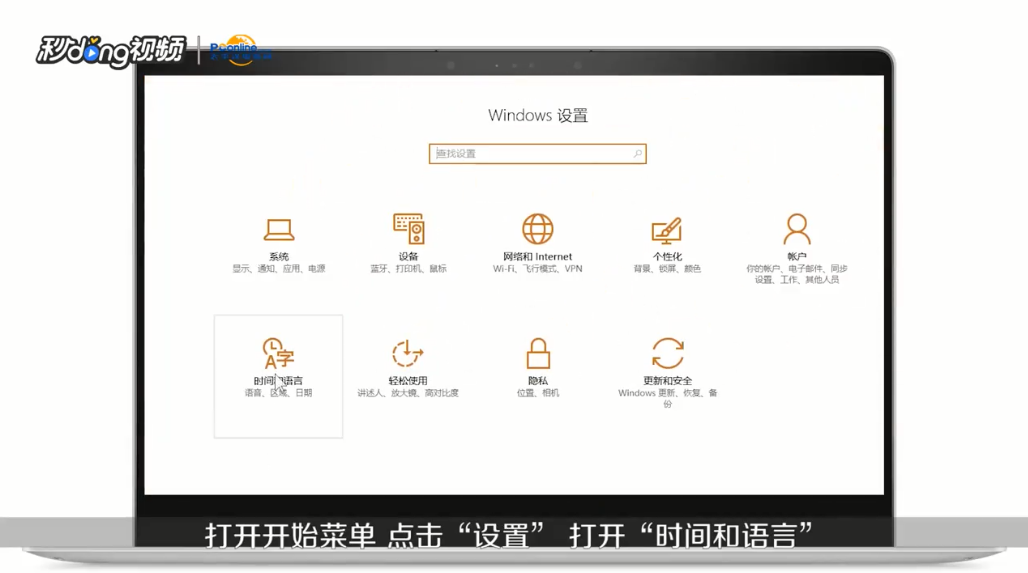Open the 时间和语言 clock icon
Image resolution: width=1028 pixels, height=573 pixels.
278,353
